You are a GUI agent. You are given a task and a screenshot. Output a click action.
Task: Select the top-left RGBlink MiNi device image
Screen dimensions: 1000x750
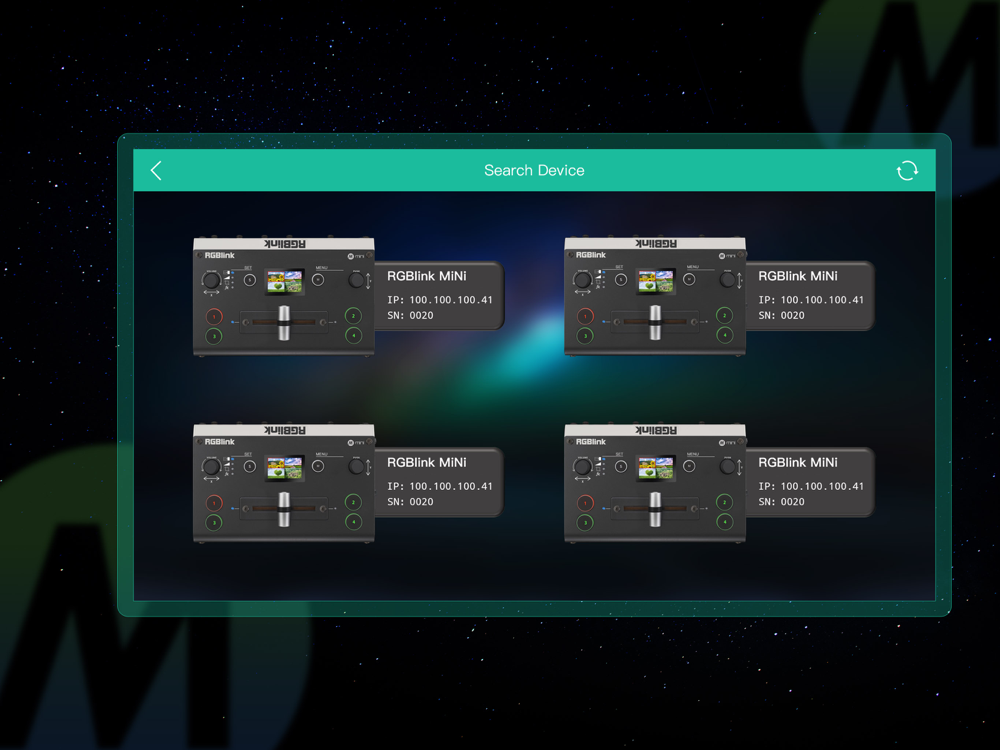coord(284,297)
